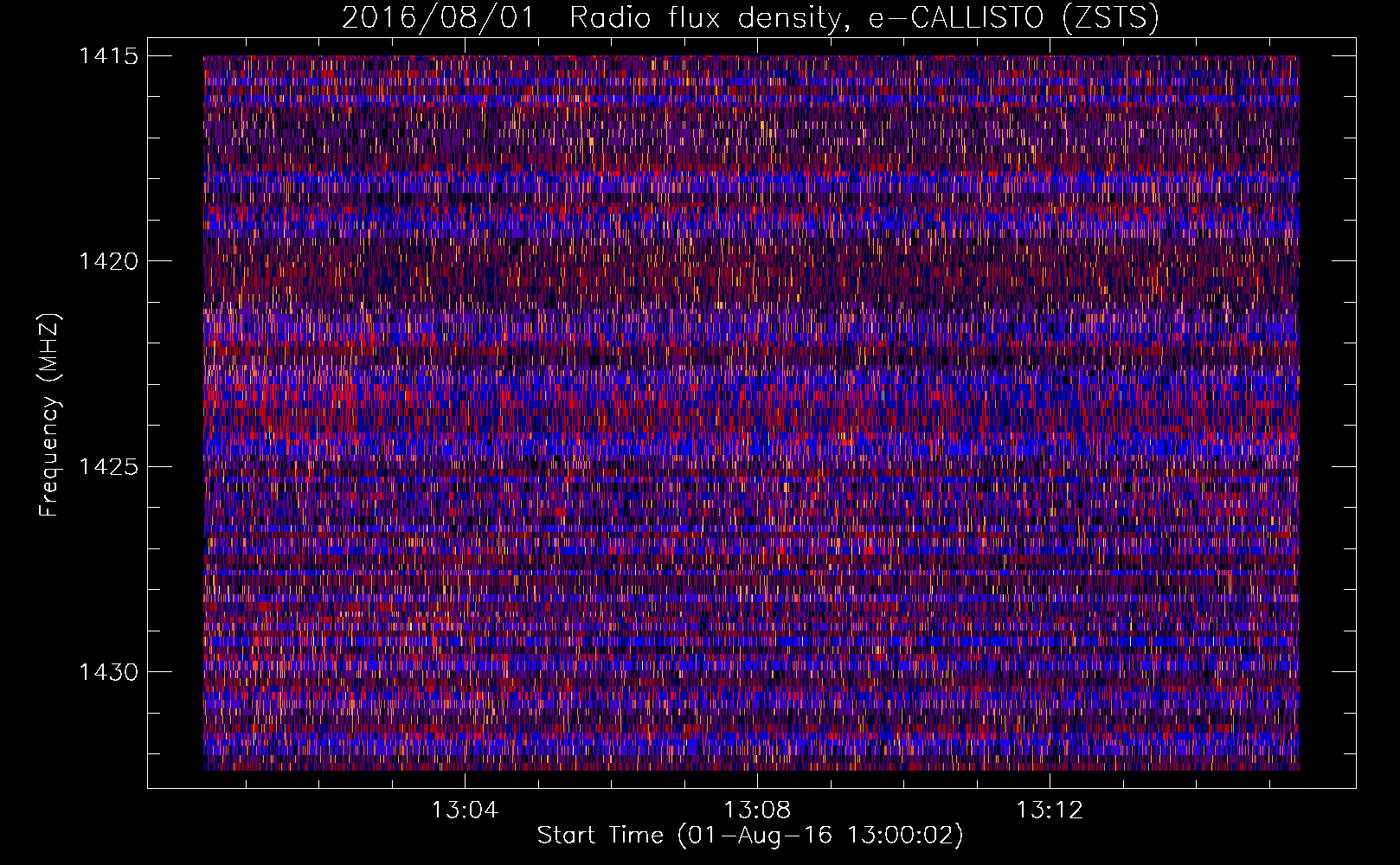Viewport: 1400px width, 865px height.
Task: Click the 13:12 time axis label
Action: tap(1050, 811)
